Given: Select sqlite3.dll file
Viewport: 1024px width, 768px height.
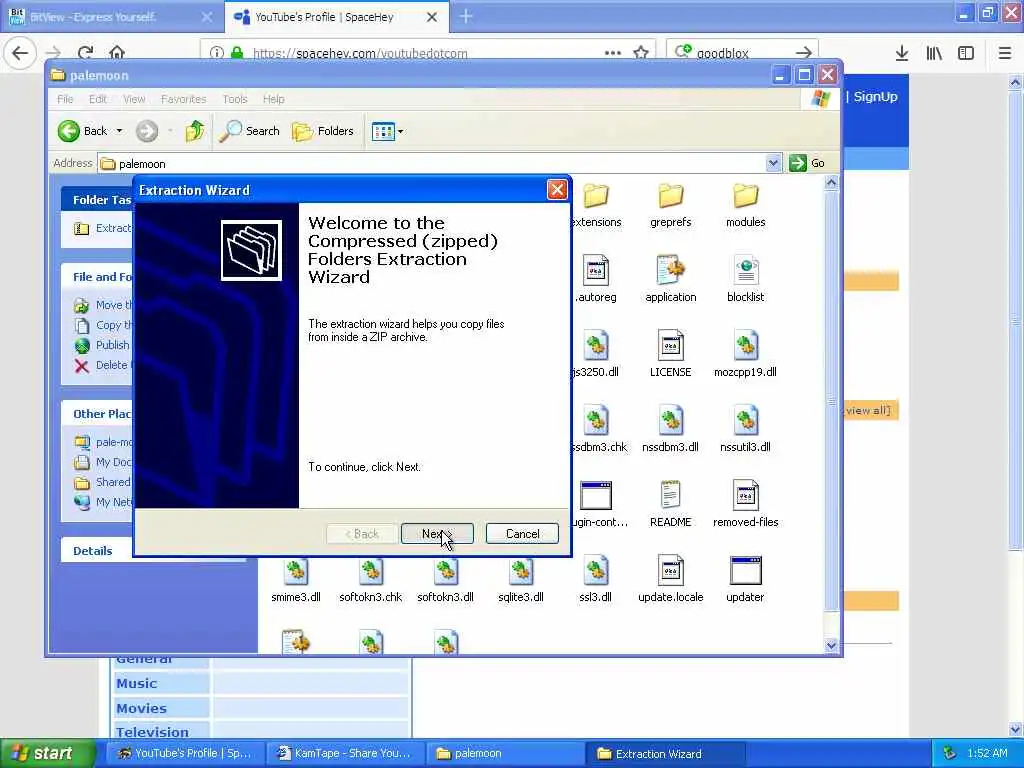Looking at the screenshot, I should pos(520,580).
